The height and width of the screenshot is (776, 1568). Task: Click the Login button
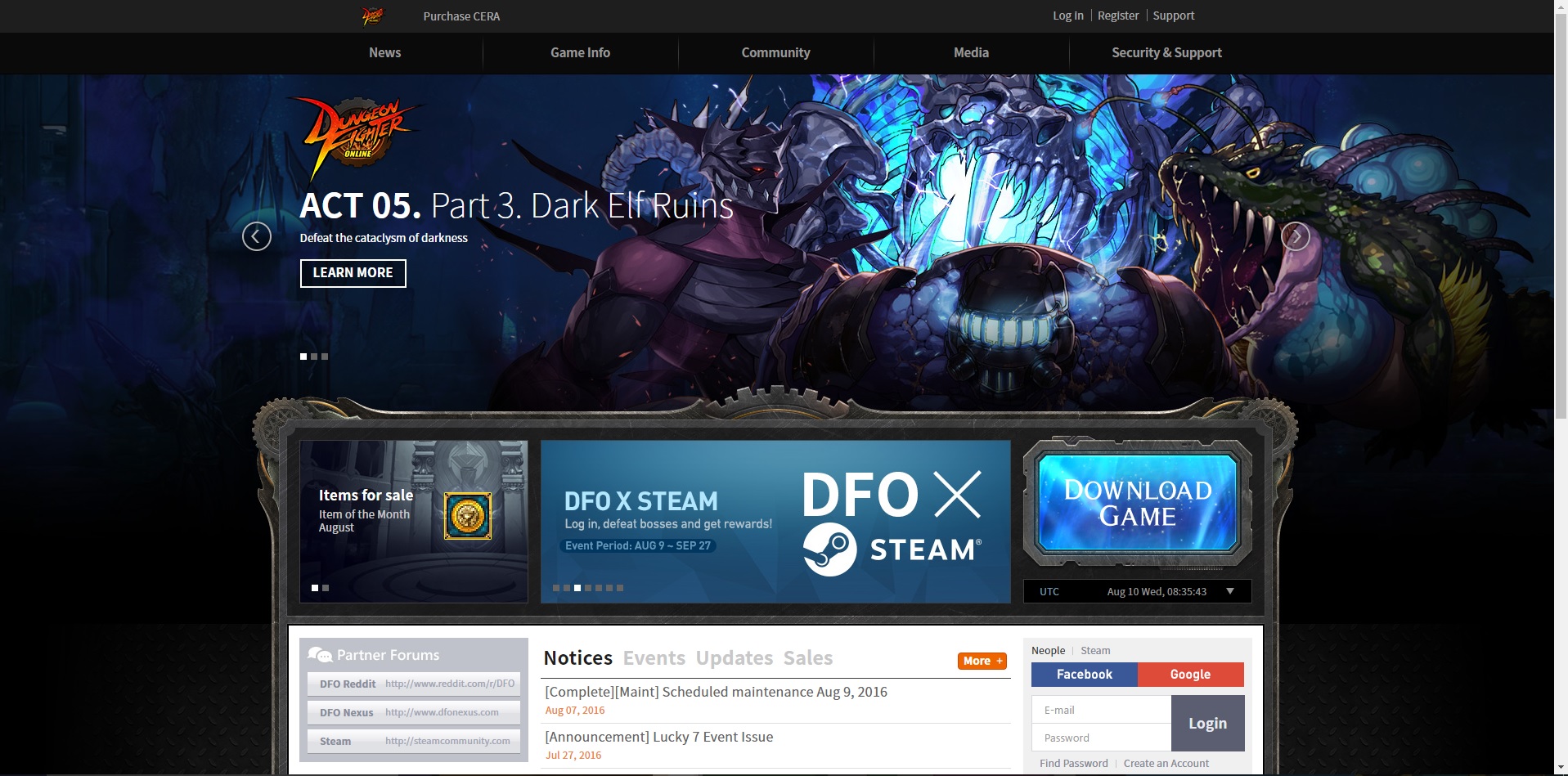[x=1207, y=723]
